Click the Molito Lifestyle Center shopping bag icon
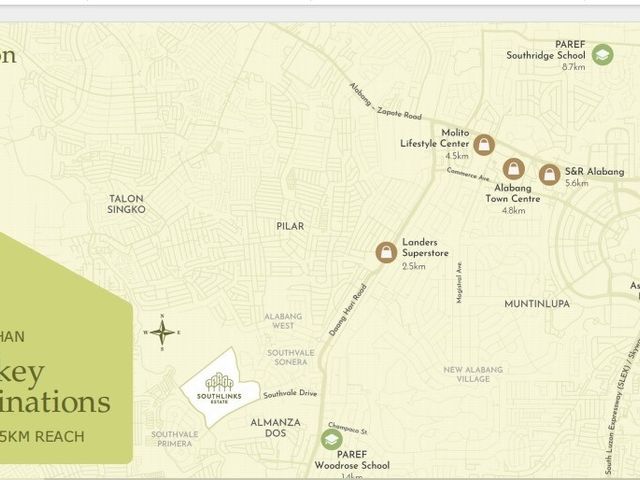This screenshot has height=480, width=640. coord(484,144)
